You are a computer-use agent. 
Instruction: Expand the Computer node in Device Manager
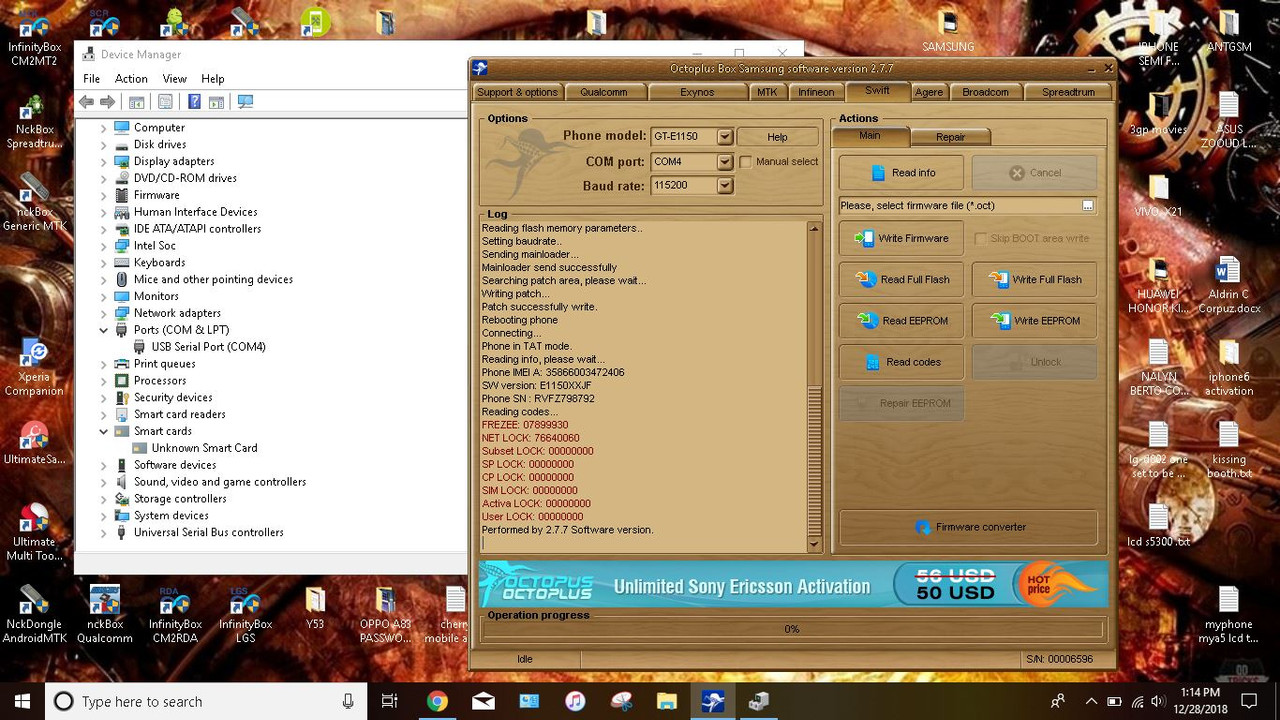coord(103,128)
